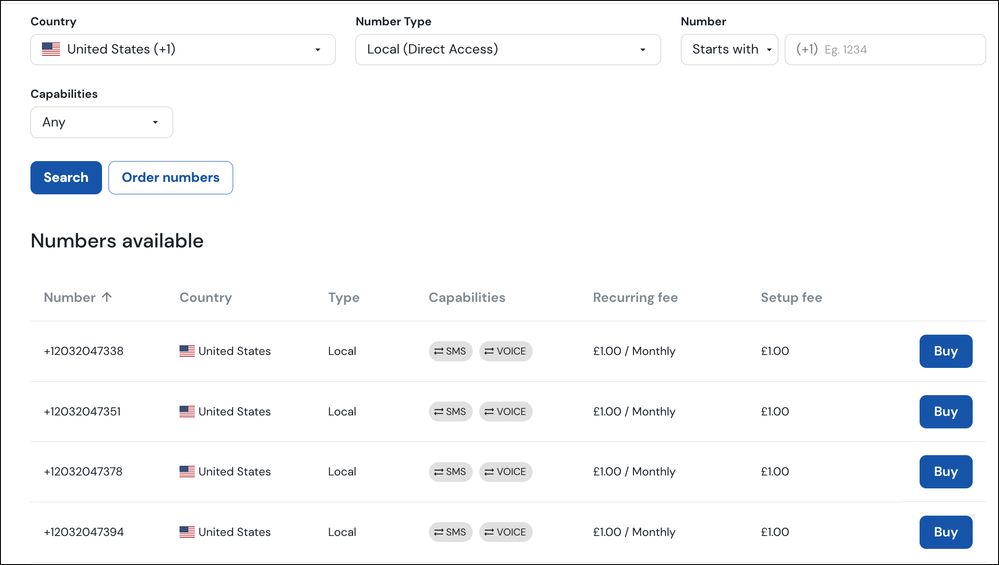Click VOICE badge for +12032047338
Image resolution: width=999 pixels, height=565 pixels.
(505, 351)
